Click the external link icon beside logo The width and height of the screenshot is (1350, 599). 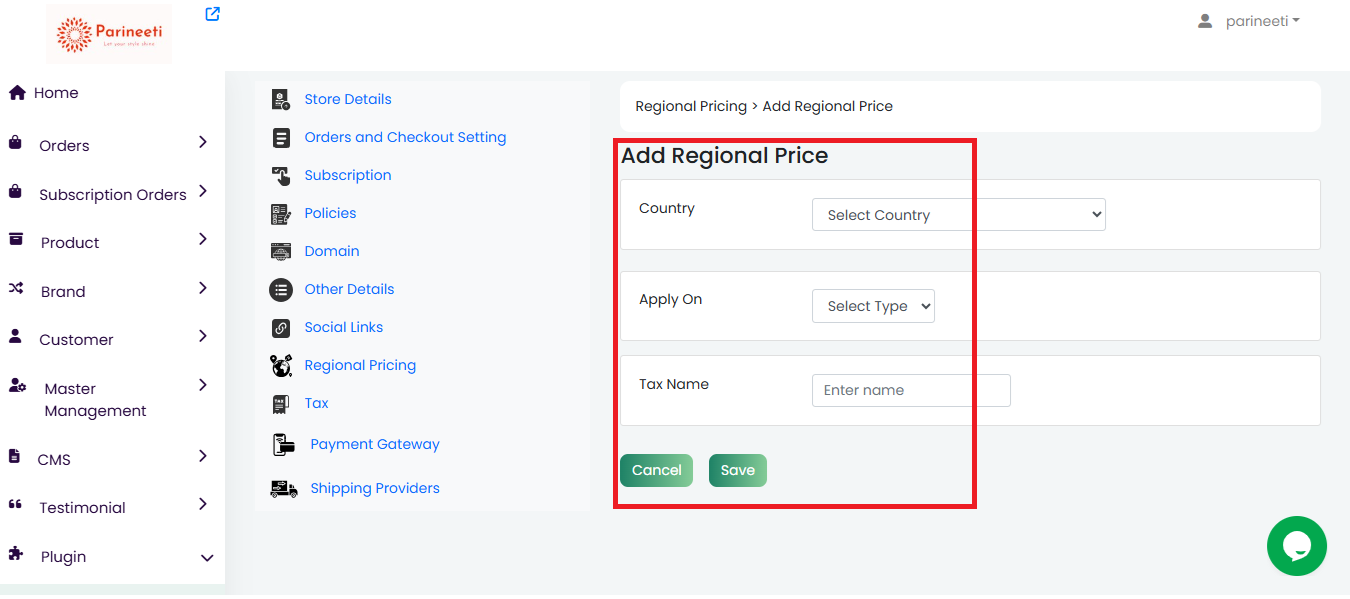tap(212, 14)
